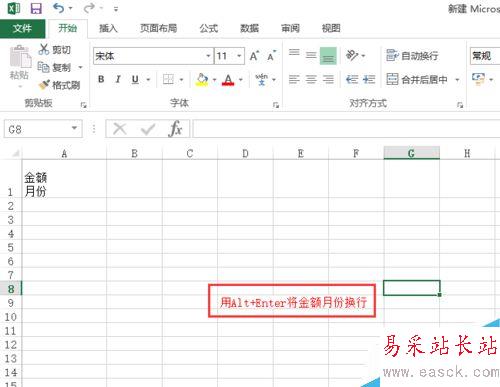The height and width of the screenshot is (387, 500).
Task: Align text left icon
Action: (x=294, y=79)
